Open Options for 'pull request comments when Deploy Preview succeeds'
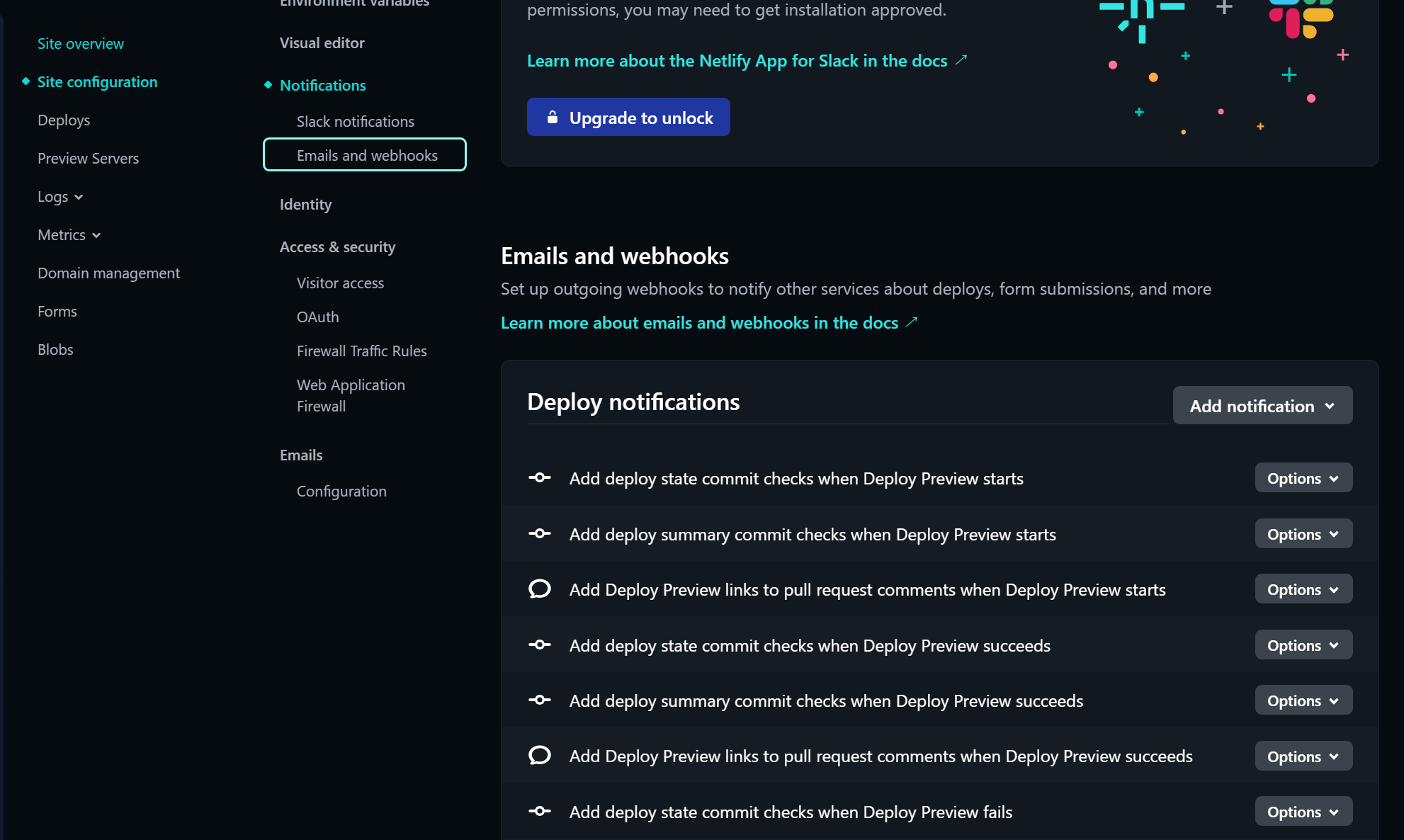Image resolution: width=1404 pixels, height=840 pixels. [x=1304, y=756]
